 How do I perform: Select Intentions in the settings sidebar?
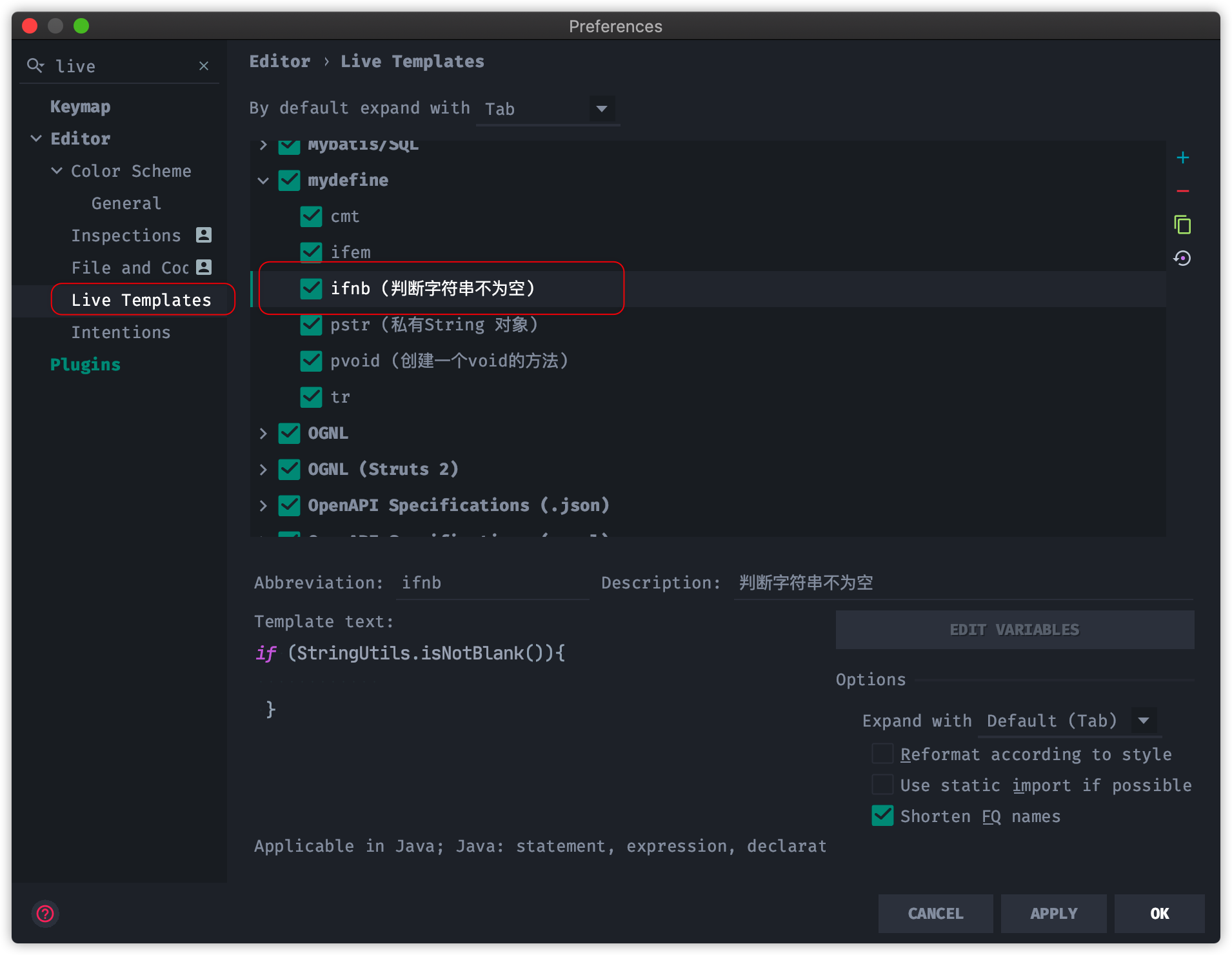coord(121,332)
